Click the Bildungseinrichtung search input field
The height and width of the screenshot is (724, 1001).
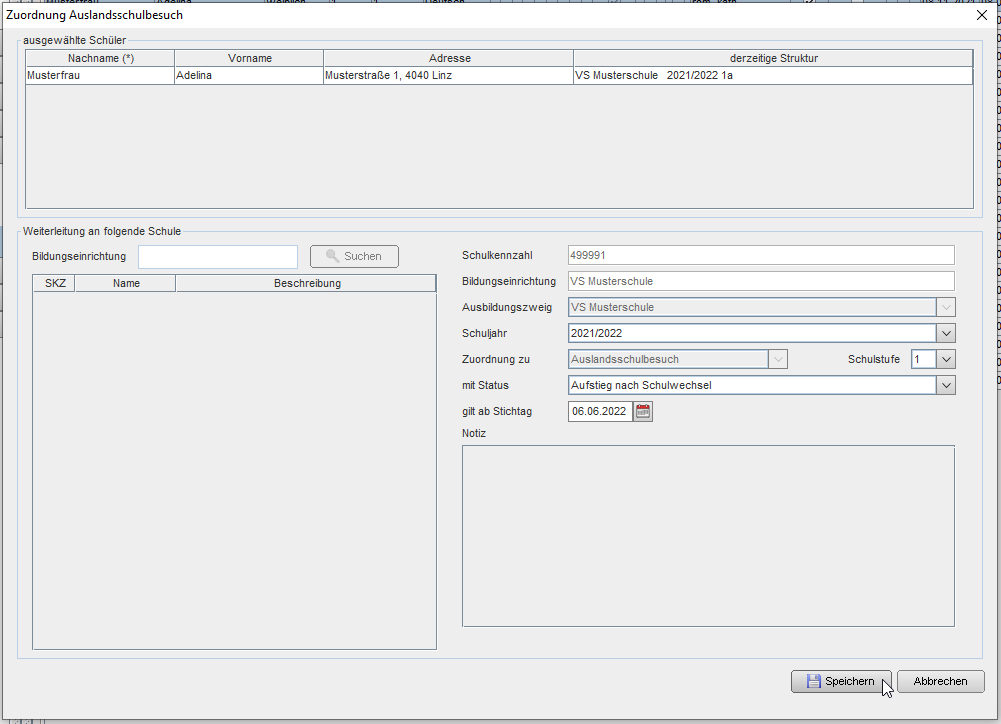pos(218,257)
